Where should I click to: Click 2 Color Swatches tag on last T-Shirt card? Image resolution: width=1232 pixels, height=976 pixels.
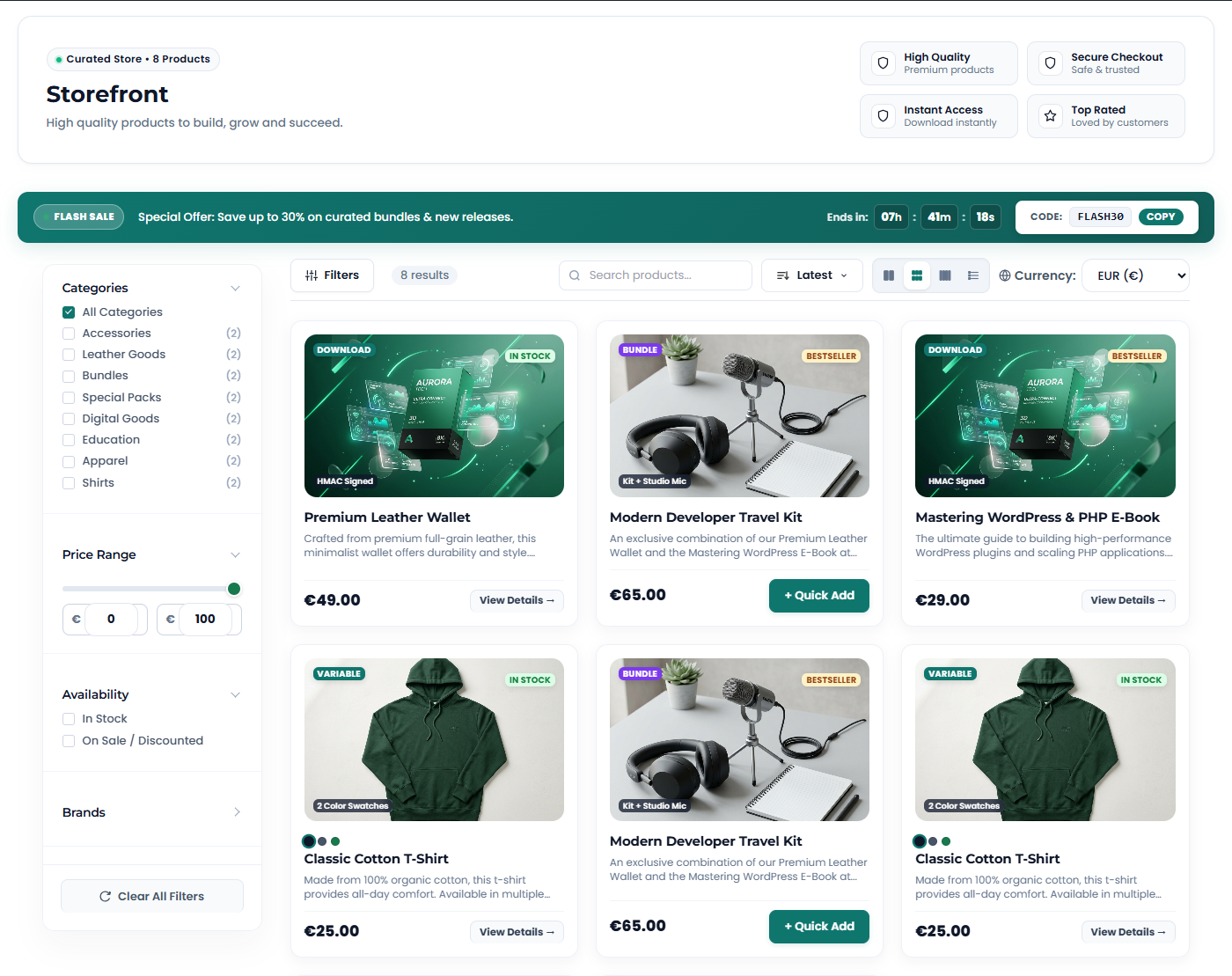pos(964,805)
